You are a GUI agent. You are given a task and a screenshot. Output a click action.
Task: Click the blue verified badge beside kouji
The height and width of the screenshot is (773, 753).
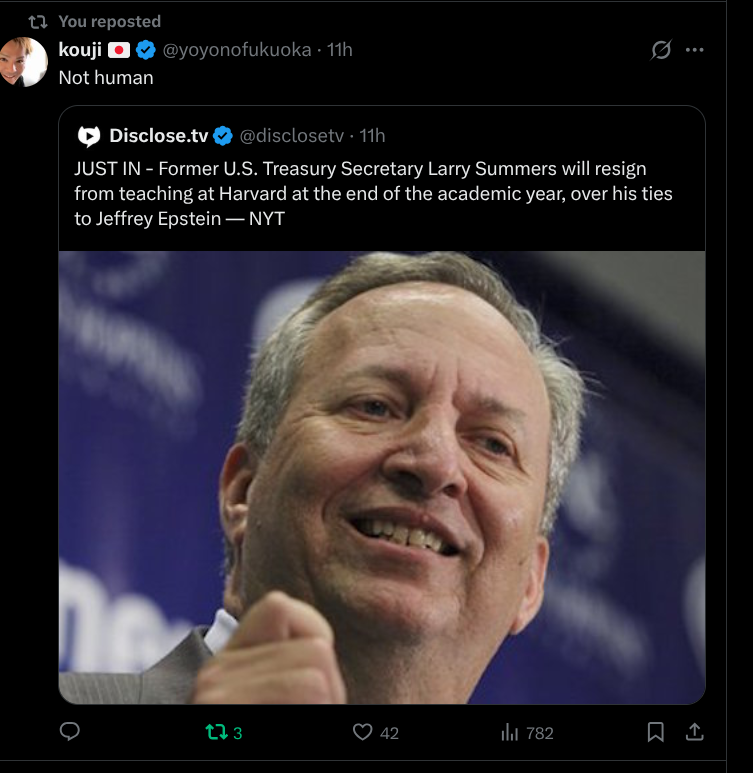click(146, 49)
